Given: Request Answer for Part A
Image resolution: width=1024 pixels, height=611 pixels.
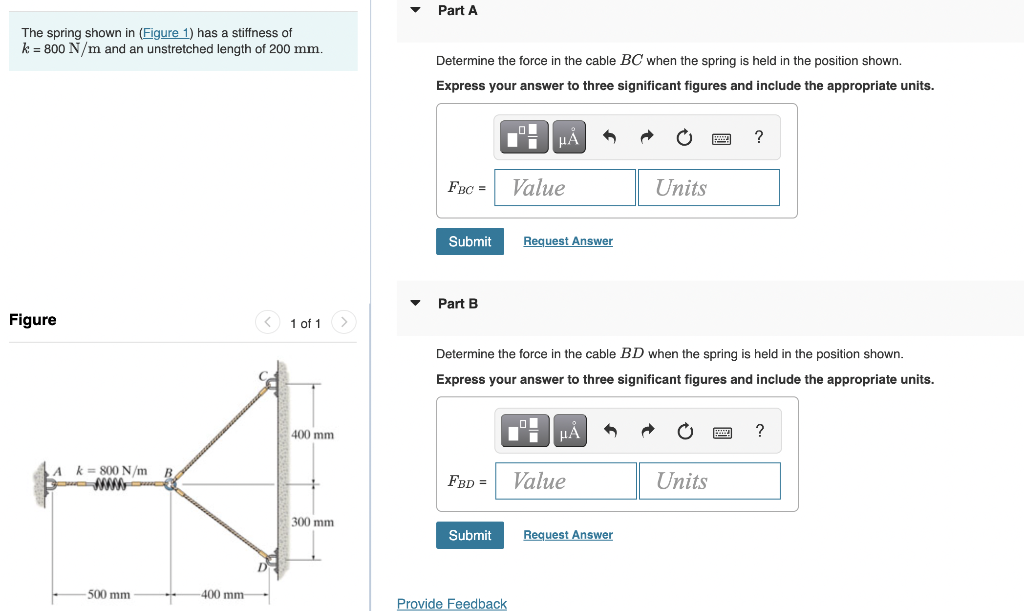Looking at the screenshot, I should [x=567, y=241].
